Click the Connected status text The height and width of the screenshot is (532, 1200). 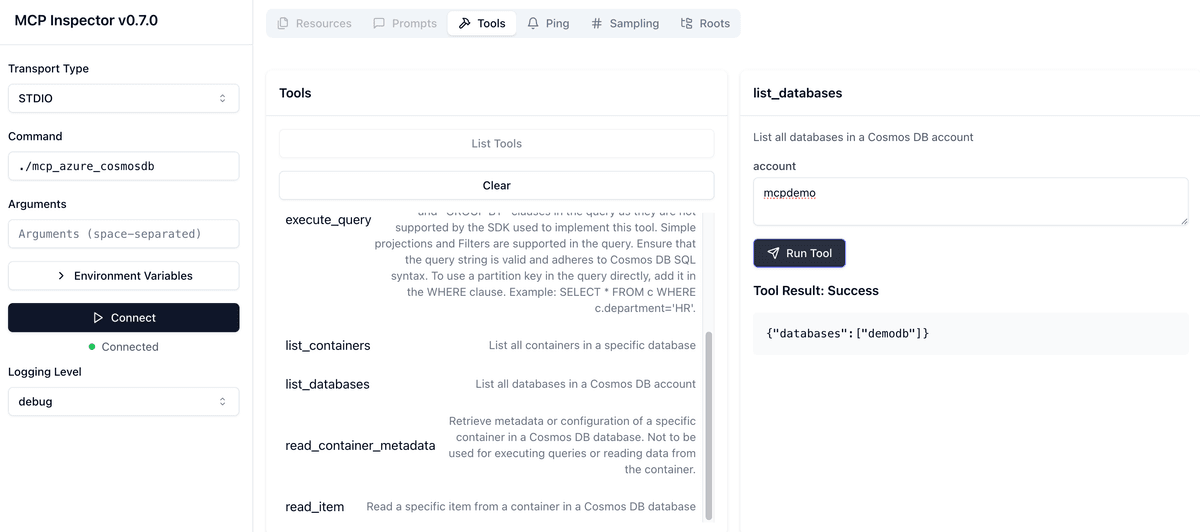coord(130,347)
